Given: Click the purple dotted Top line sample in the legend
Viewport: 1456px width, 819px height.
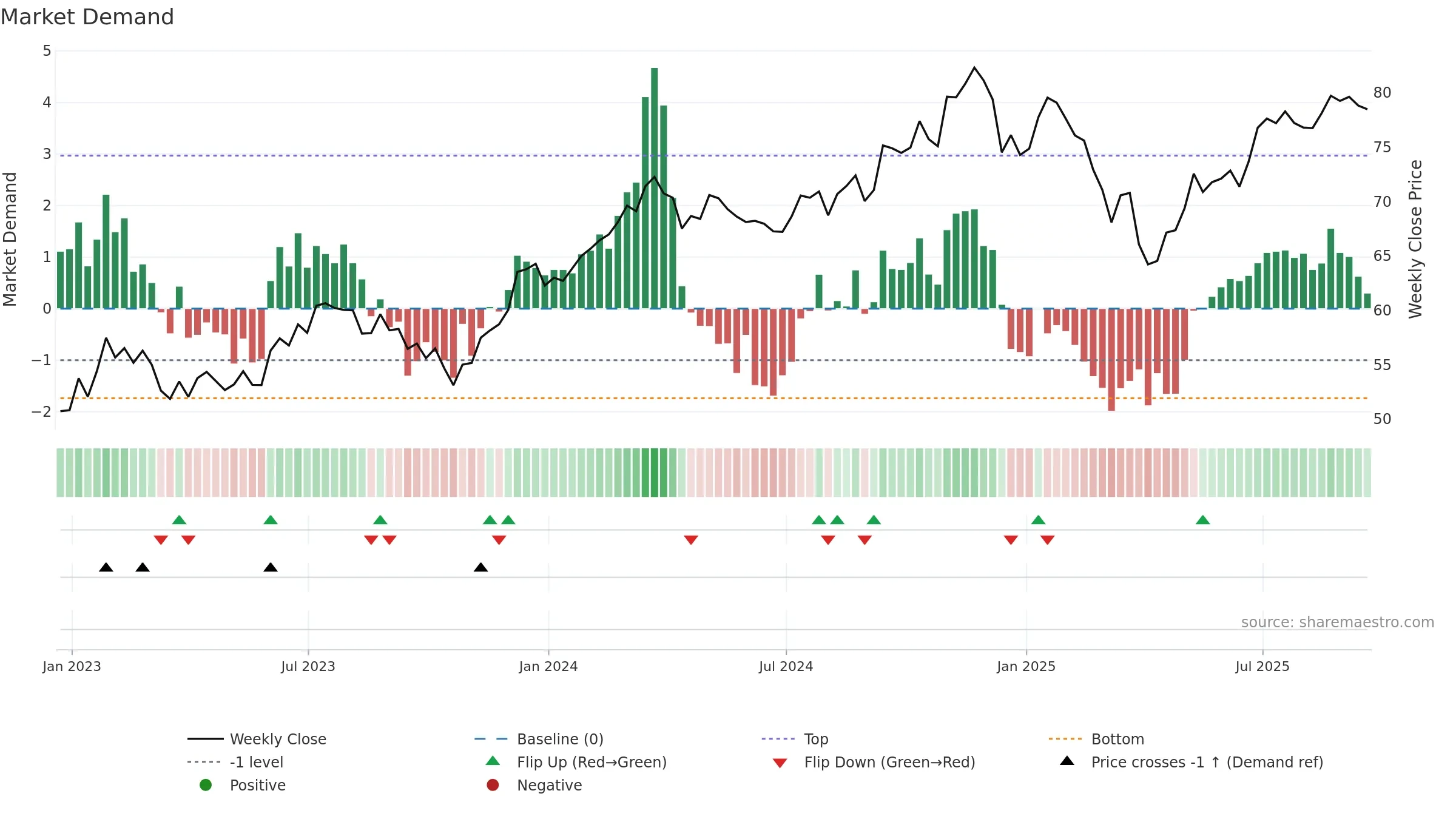Looking at the screenshot, I should pos(780,739).
